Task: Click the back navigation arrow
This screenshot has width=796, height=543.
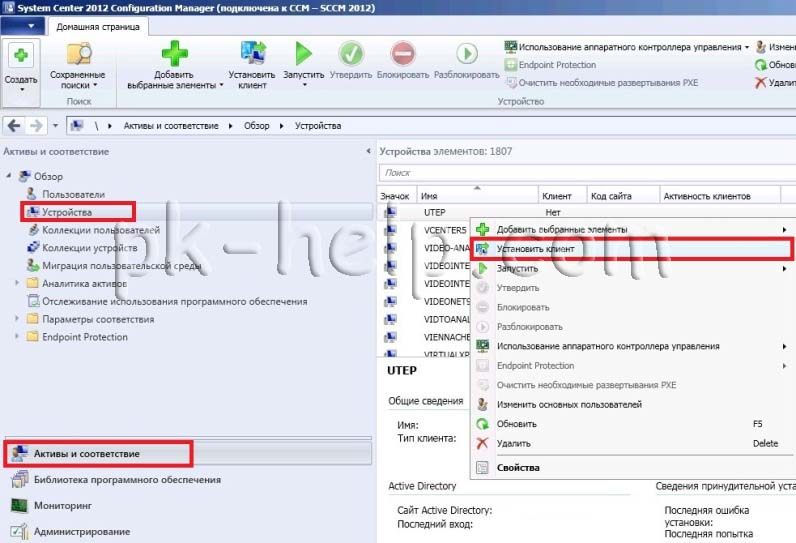Action: point(14,125)
